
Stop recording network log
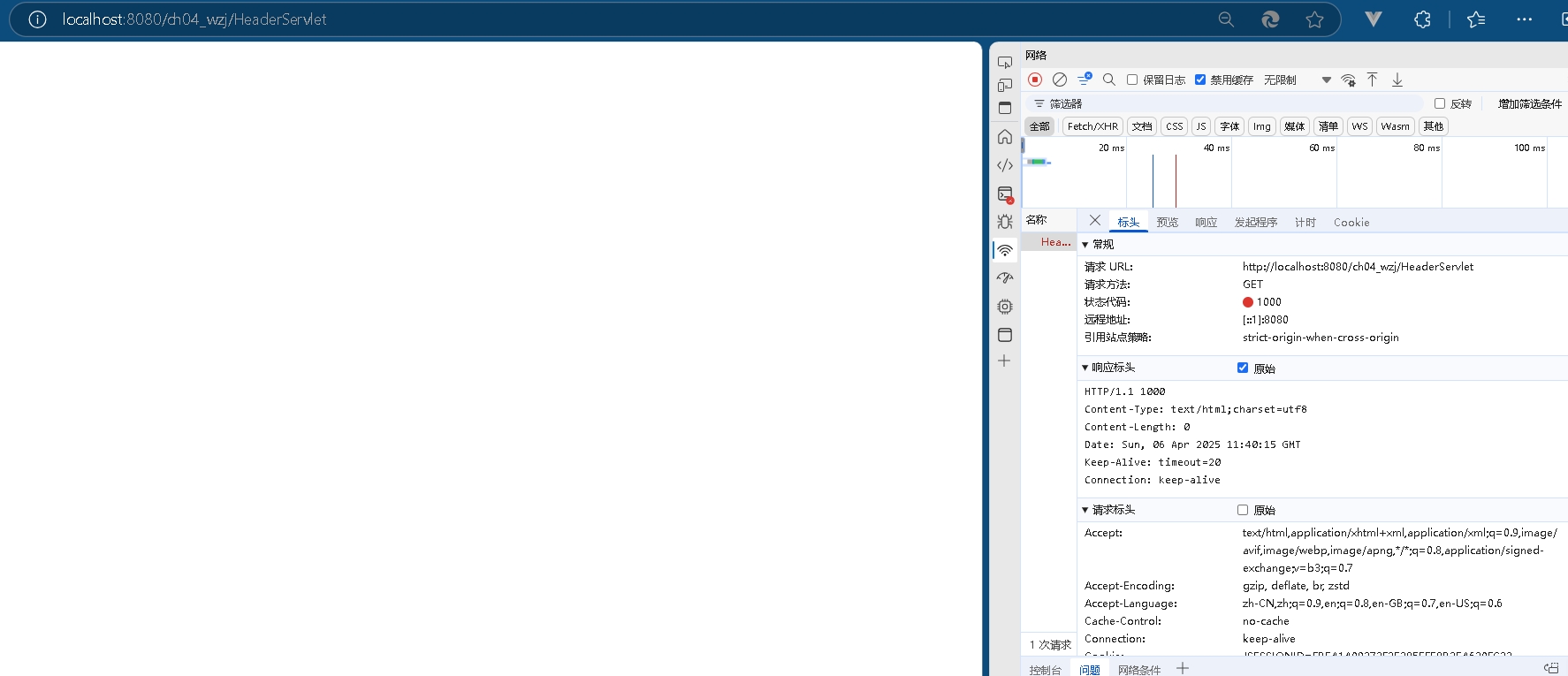[1035, 80]
